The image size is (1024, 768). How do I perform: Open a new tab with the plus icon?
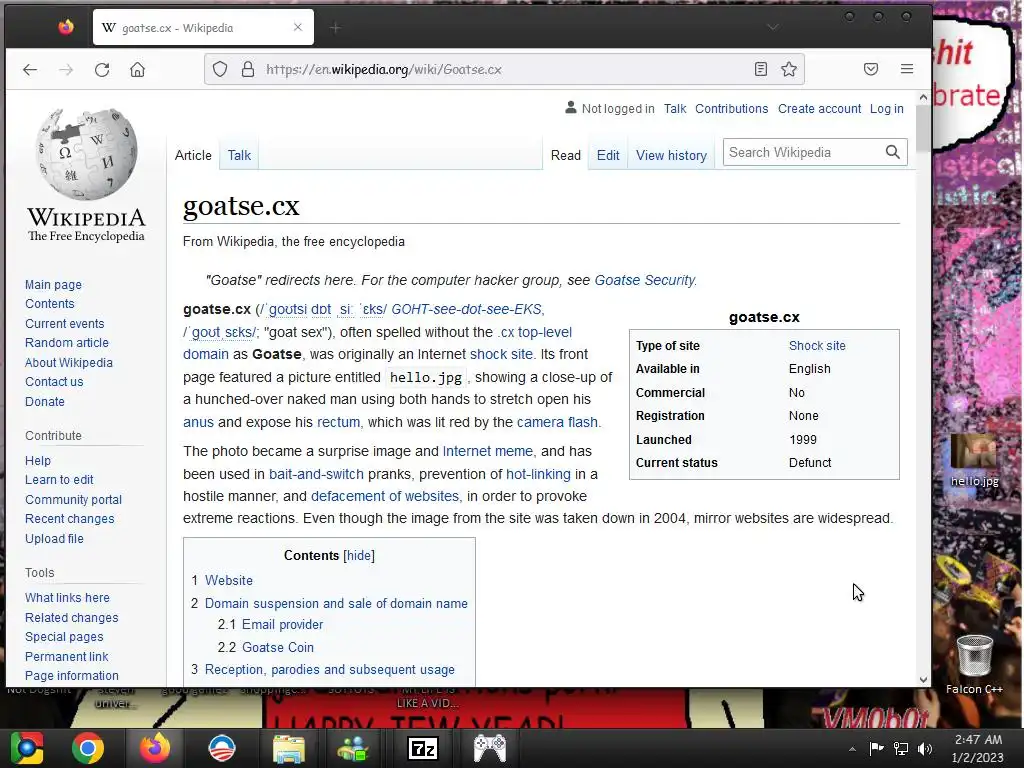(335, 27)
